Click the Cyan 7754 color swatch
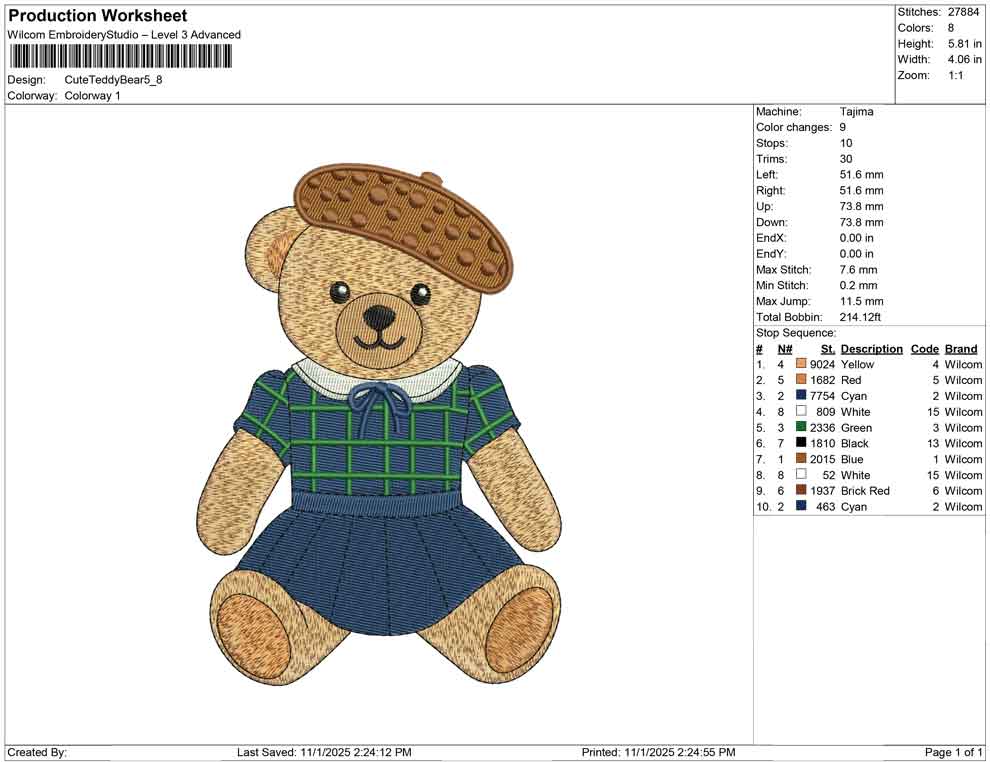This screenshot has height=762, width=990. [800, 396]
